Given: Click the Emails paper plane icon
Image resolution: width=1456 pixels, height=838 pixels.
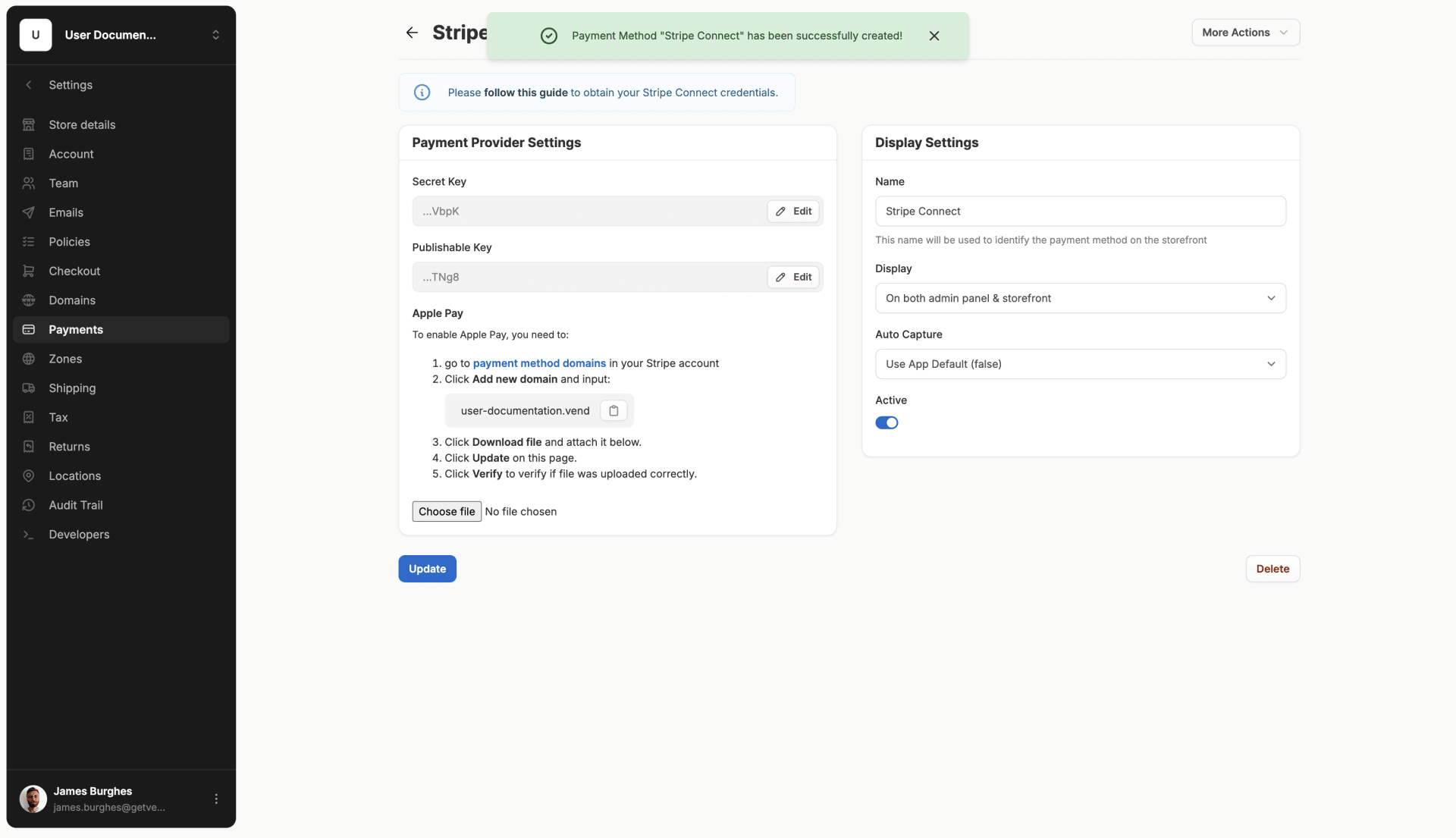Looking at the screenshot, I should click(29, 212).
